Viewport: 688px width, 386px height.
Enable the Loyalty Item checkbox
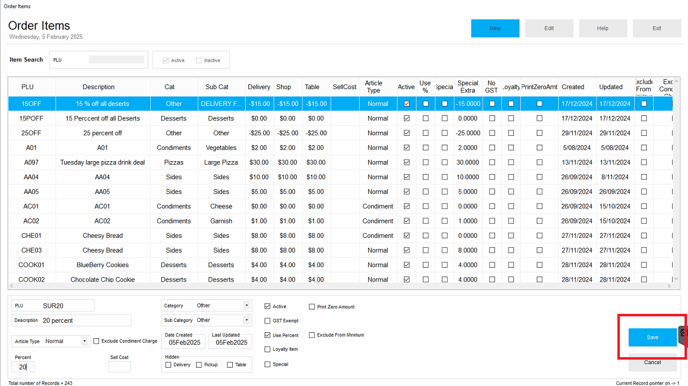(x=267, y=349)
